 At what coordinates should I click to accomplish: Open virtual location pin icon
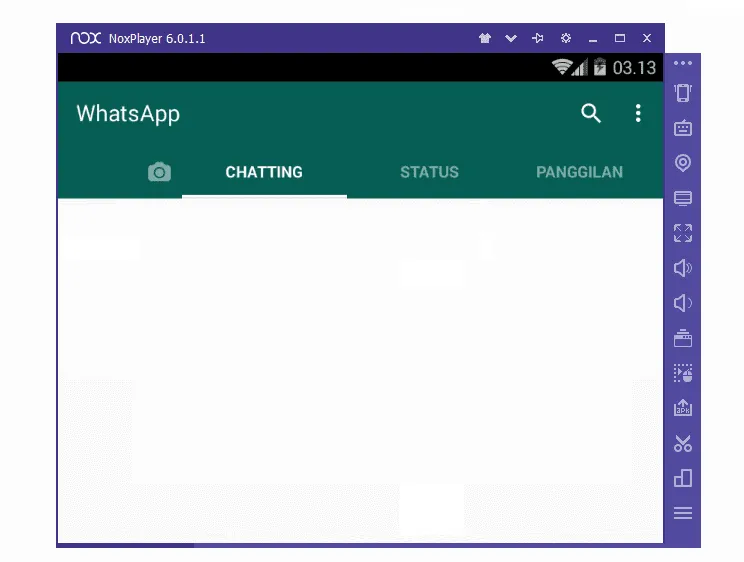(x=683, y=163)
